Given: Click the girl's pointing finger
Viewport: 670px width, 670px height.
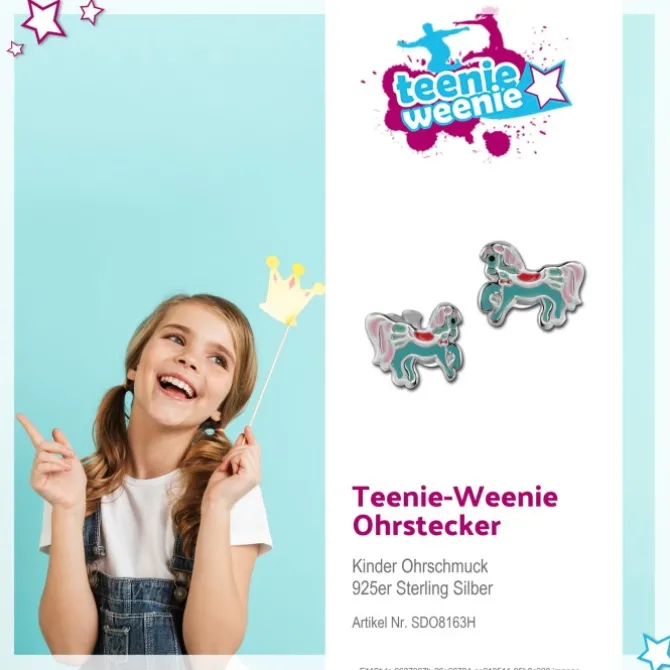Looking at the screenshot, I should [x=31, y=429].
